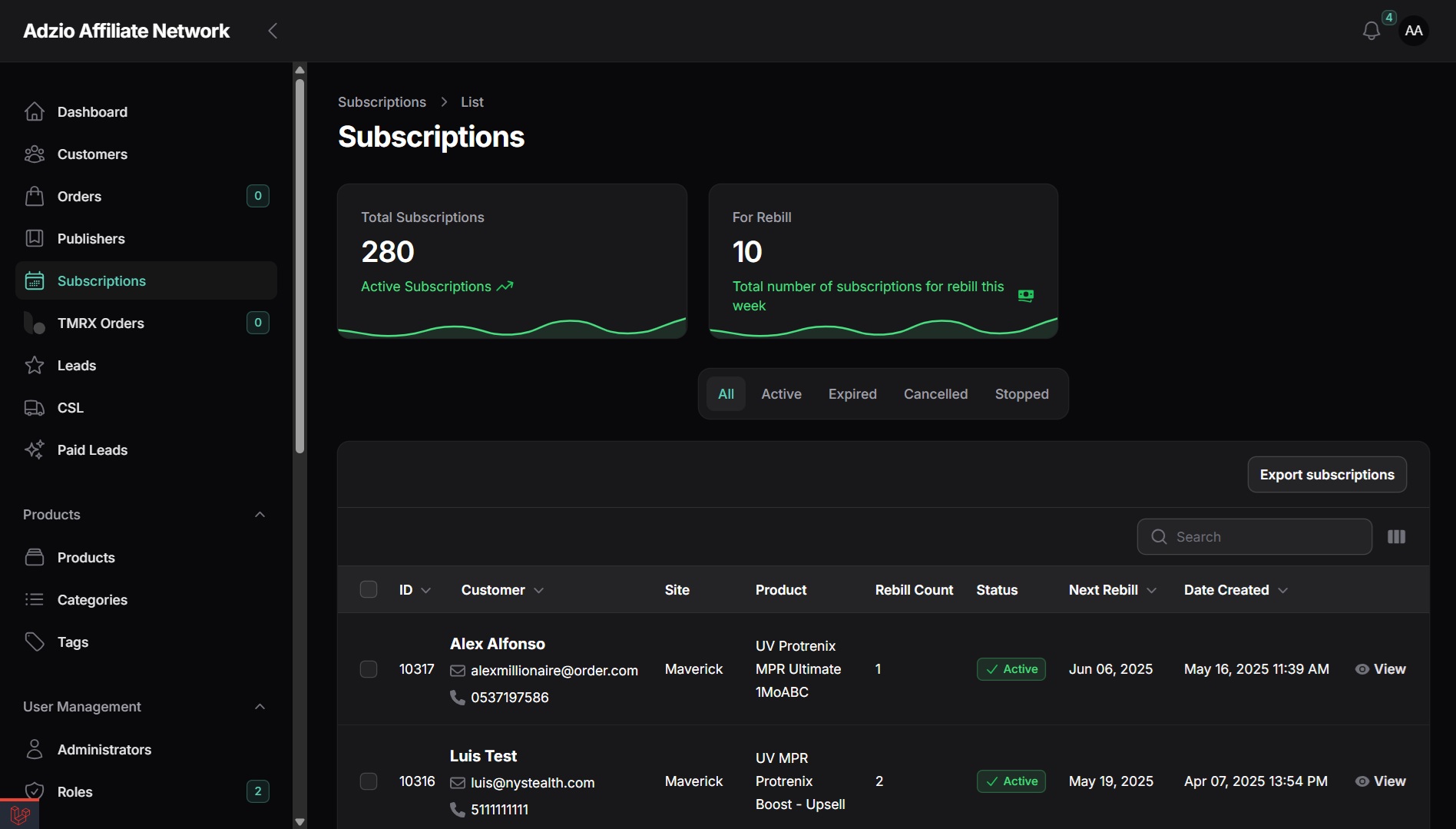Collapse the Products sidebar section
This screenshot has width=1456, height=829.
tap(260, 514)
